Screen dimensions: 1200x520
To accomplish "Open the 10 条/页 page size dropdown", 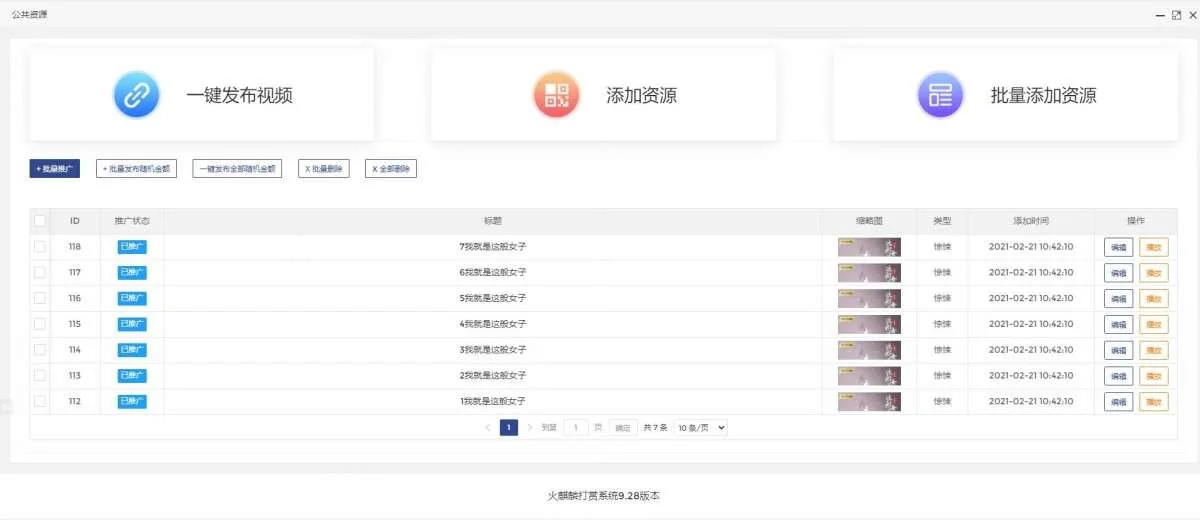I will coord(701,427).
